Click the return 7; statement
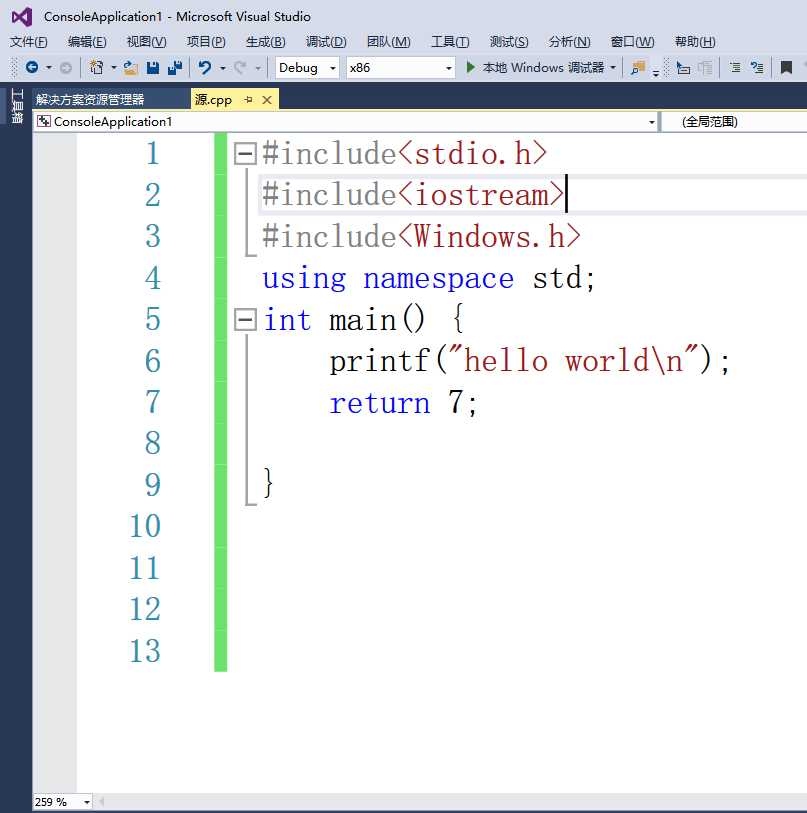Image resolution: width=807 pixels, height=813 pixels. pos(402,402)
